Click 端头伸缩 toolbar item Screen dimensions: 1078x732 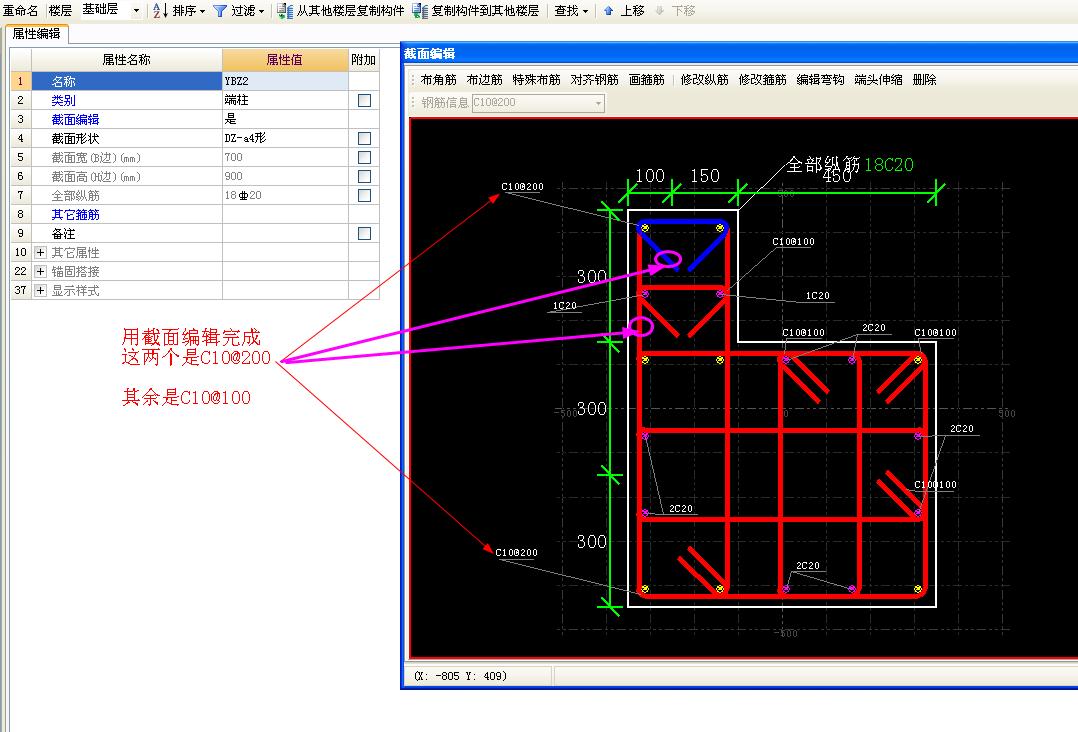(879, 80)
